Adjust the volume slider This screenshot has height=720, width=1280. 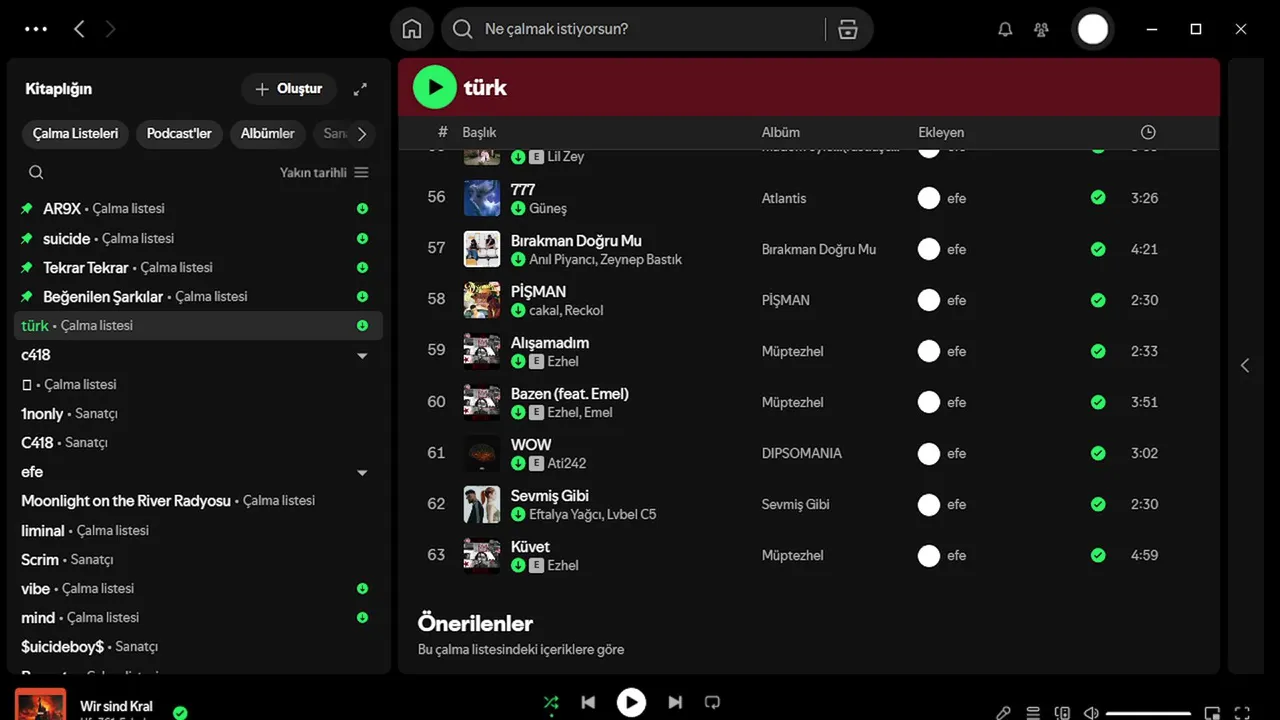(1148, 713)
